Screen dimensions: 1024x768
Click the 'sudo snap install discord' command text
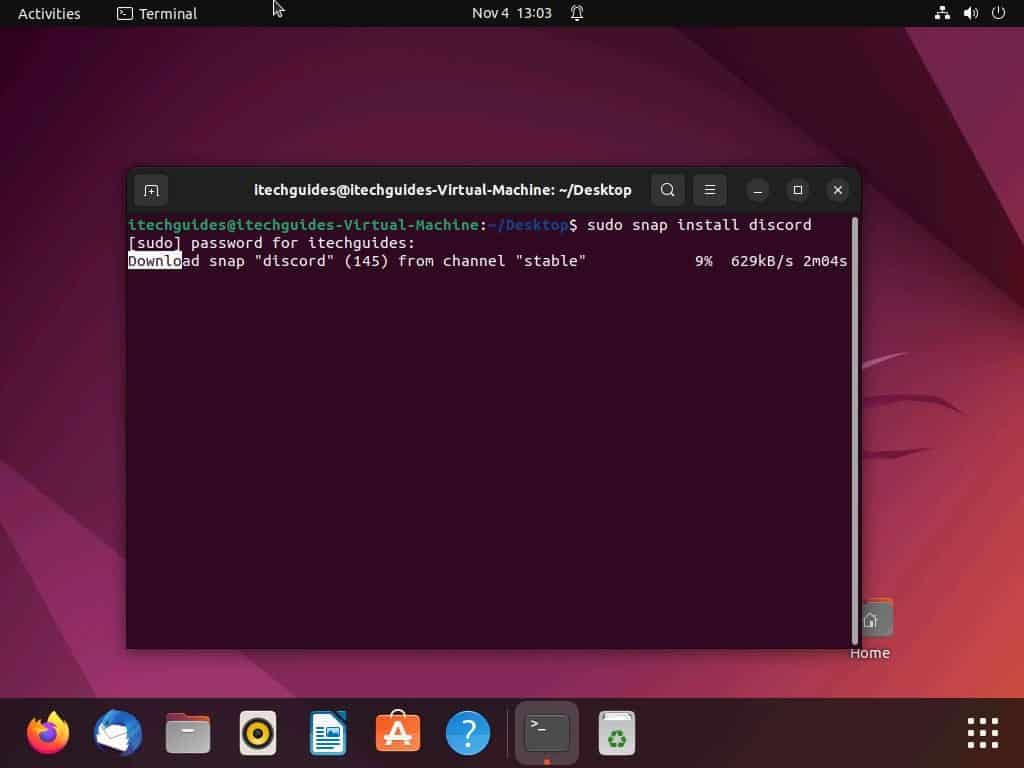click(699, 225)
